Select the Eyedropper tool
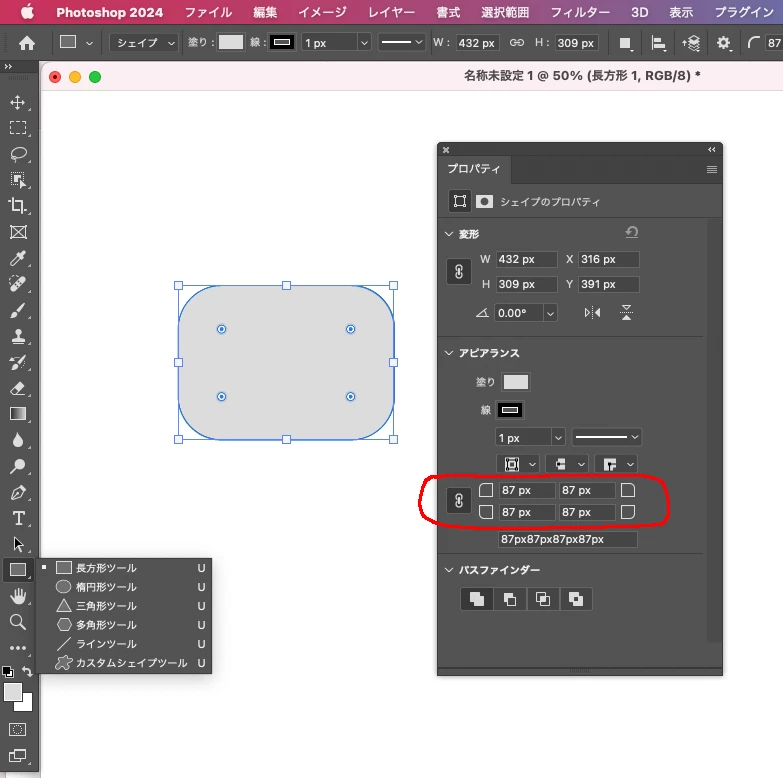 (18, 258)
